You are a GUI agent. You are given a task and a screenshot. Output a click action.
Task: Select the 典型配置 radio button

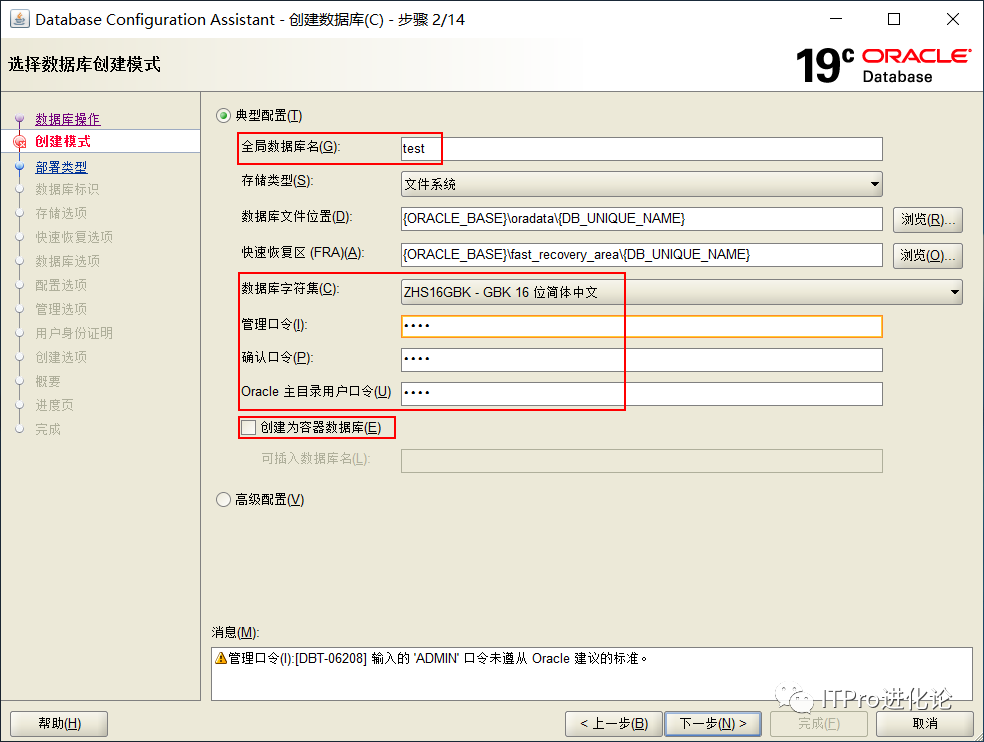pos(223,116)
